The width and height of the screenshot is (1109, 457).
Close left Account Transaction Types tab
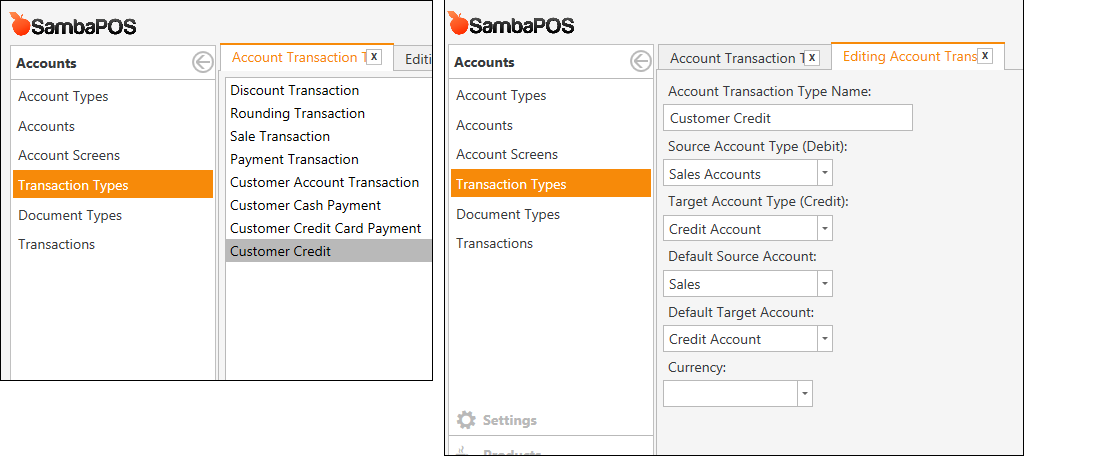coord(374,58)
